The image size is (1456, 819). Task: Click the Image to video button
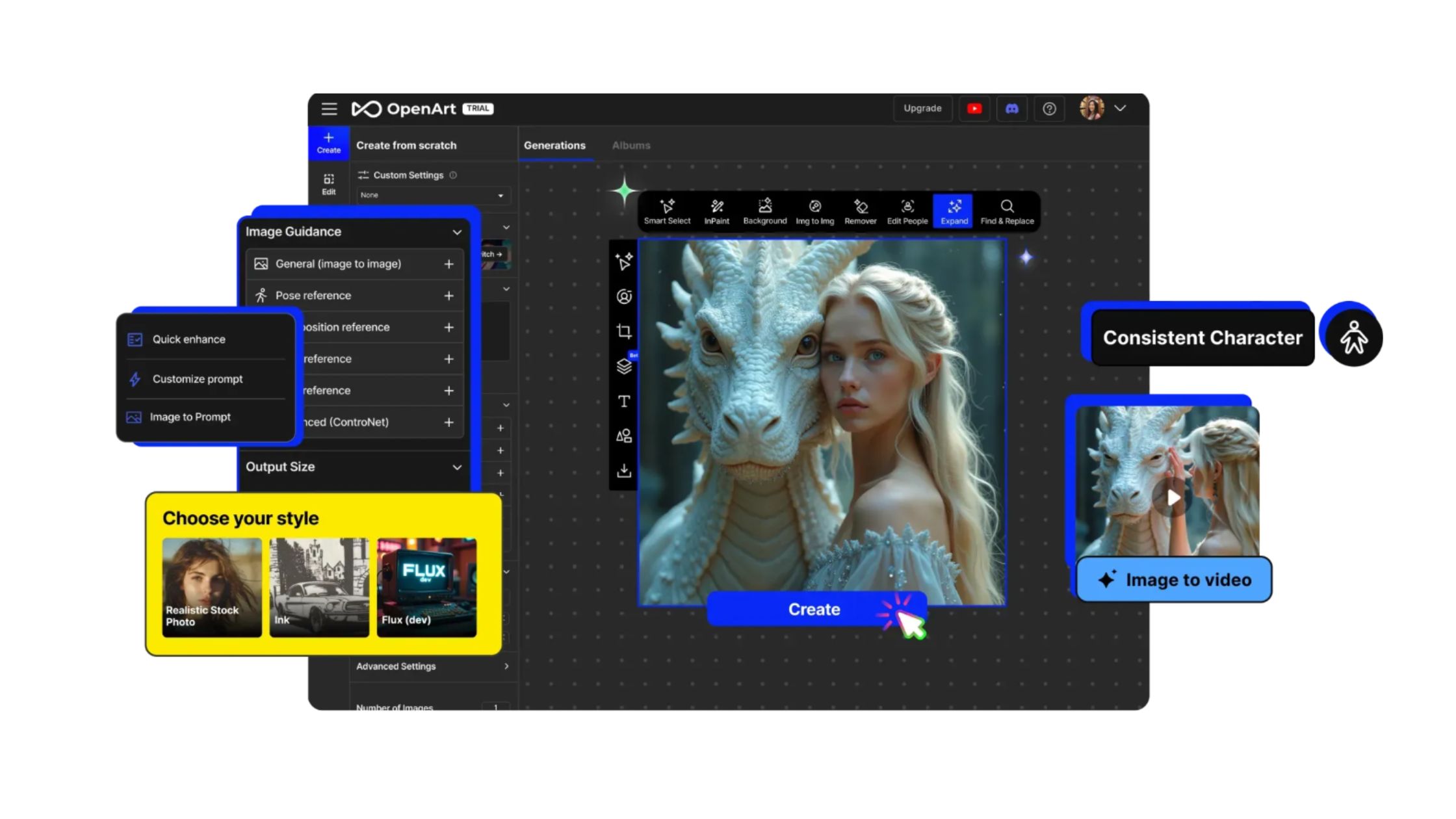(1174, 580)
